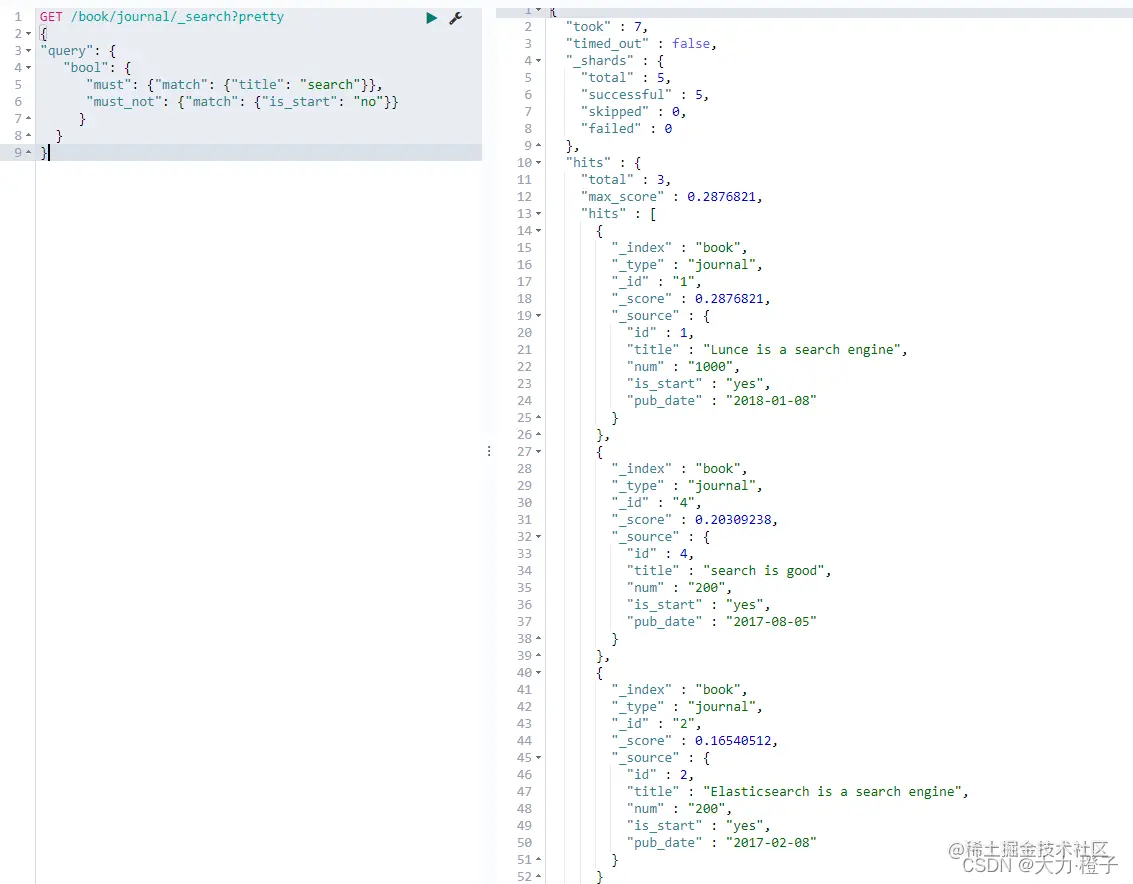Run the query with the green play icon

pos(431,18)
